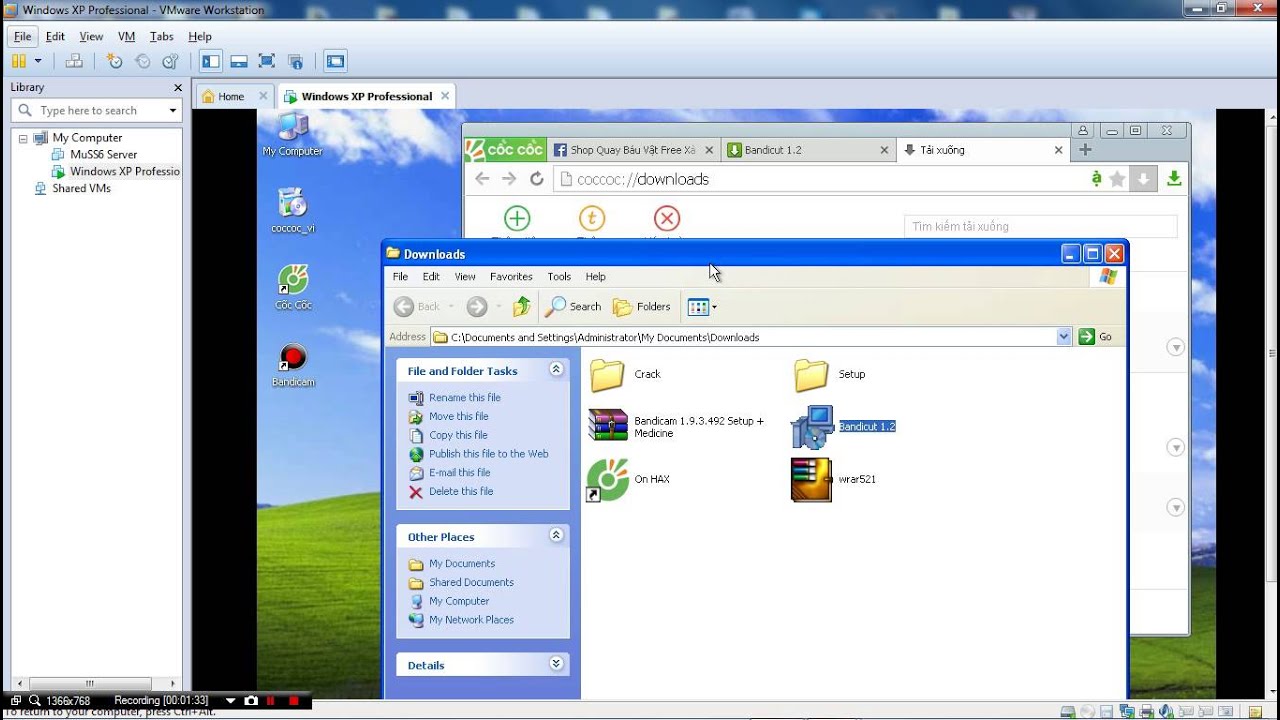Open the VM menu
Viewport: 1280px width, 720px height.
(x=126, y=36)
